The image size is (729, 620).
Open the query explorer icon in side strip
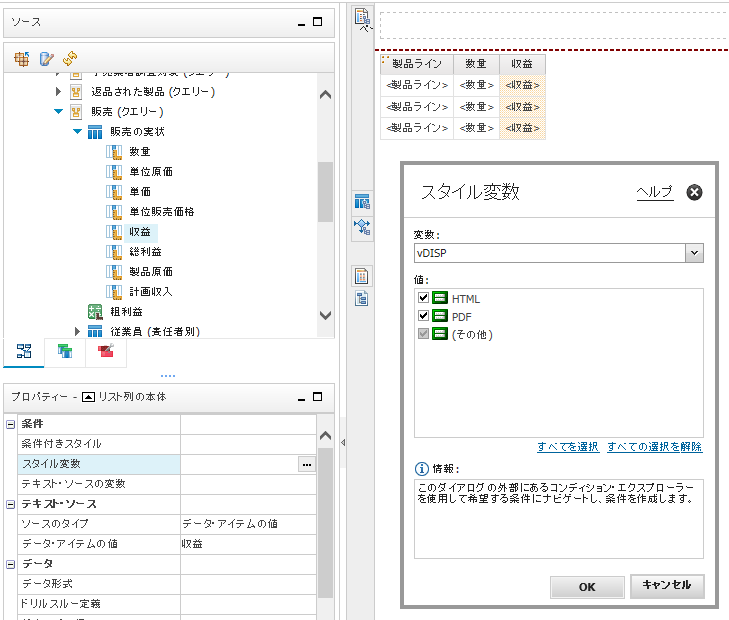click(x=362, y=202)
